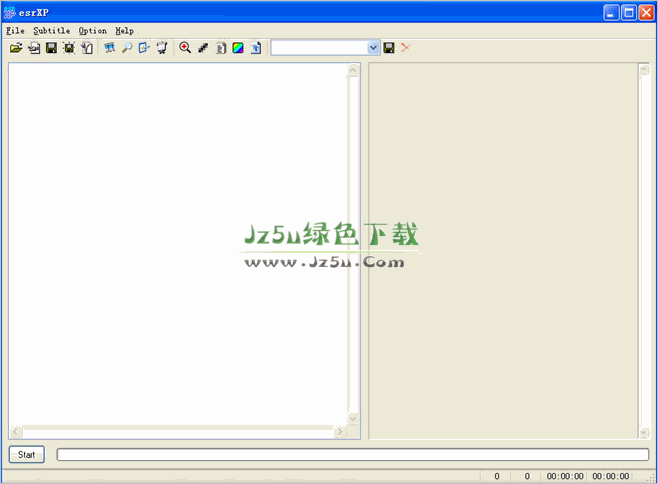Open the Help menu
658x484 pixels.
pyautogui.click(x=125, y=31)
